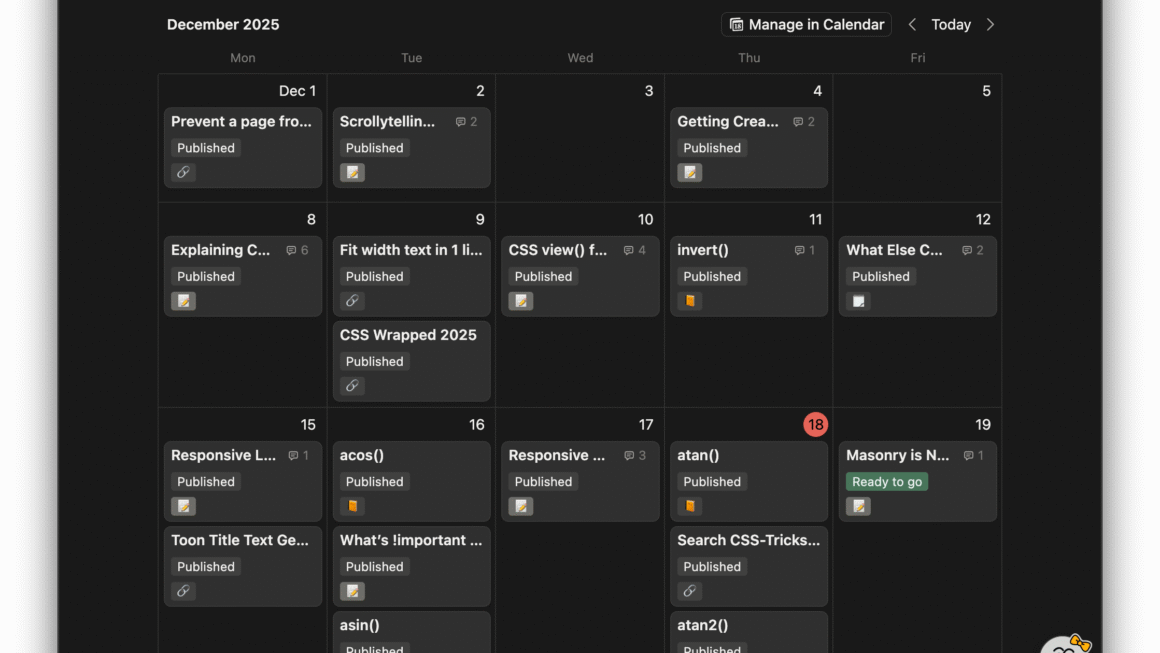This screenshot has height=653, width=1160.
Task: Click comment bubble icon on Scrollytelling card
Action: (460, 122)
